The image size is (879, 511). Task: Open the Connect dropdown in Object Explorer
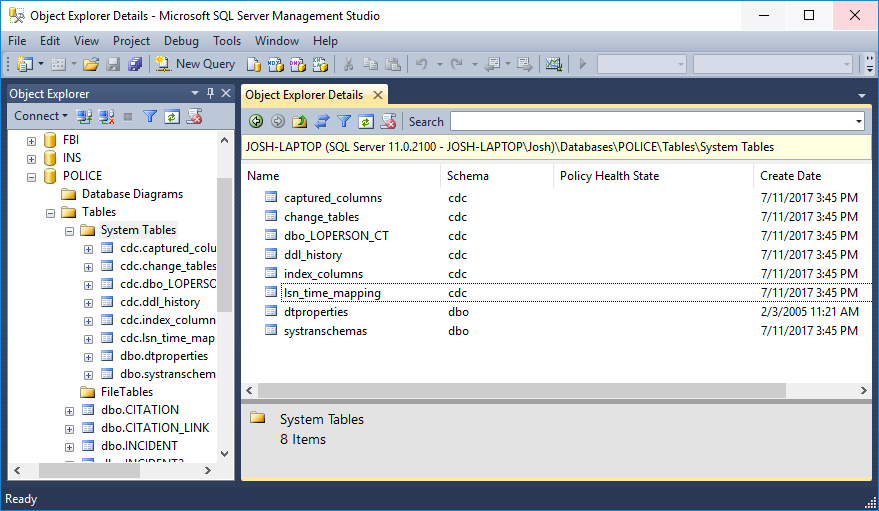click(40, 116)
